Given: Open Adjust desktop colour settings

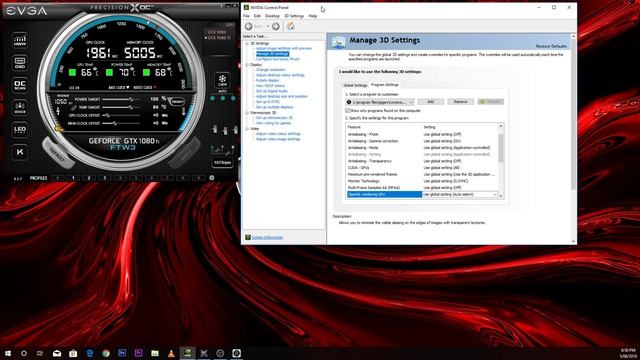Looking at the screenshot, I should coord(280,75).
